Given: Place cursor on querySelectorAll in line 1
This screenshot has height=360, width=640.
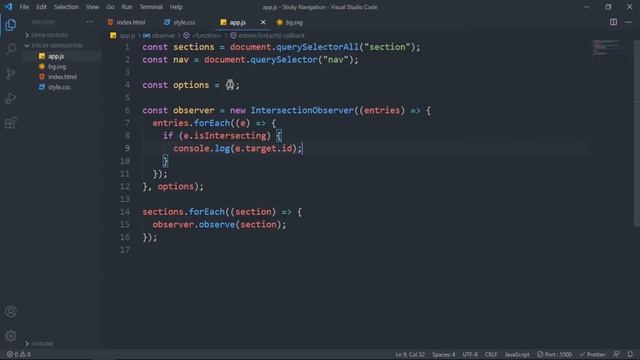Looking at the screenshot, I should [317, 47].
